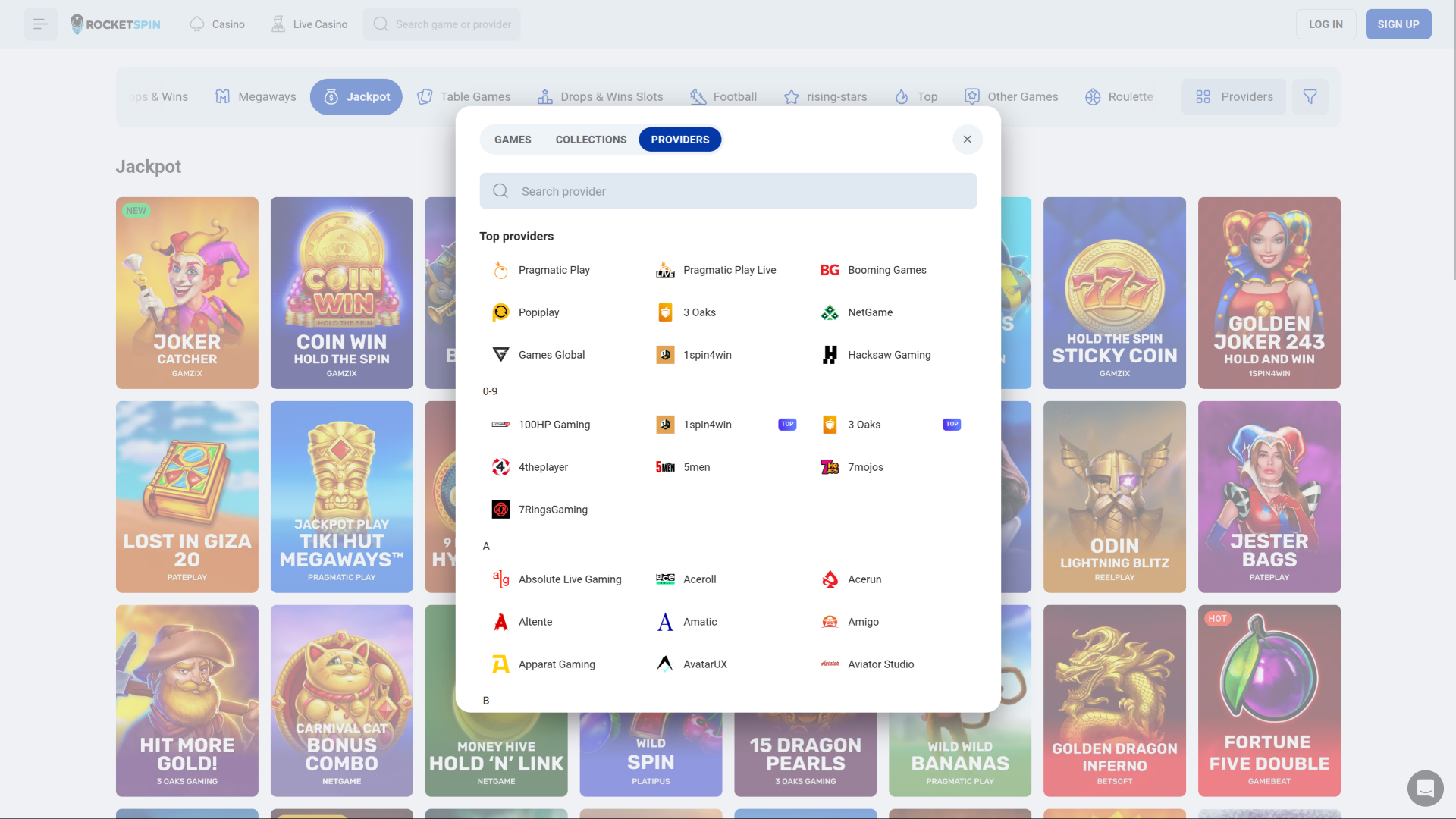Click the LOG IN button

tap(1326, 24)
